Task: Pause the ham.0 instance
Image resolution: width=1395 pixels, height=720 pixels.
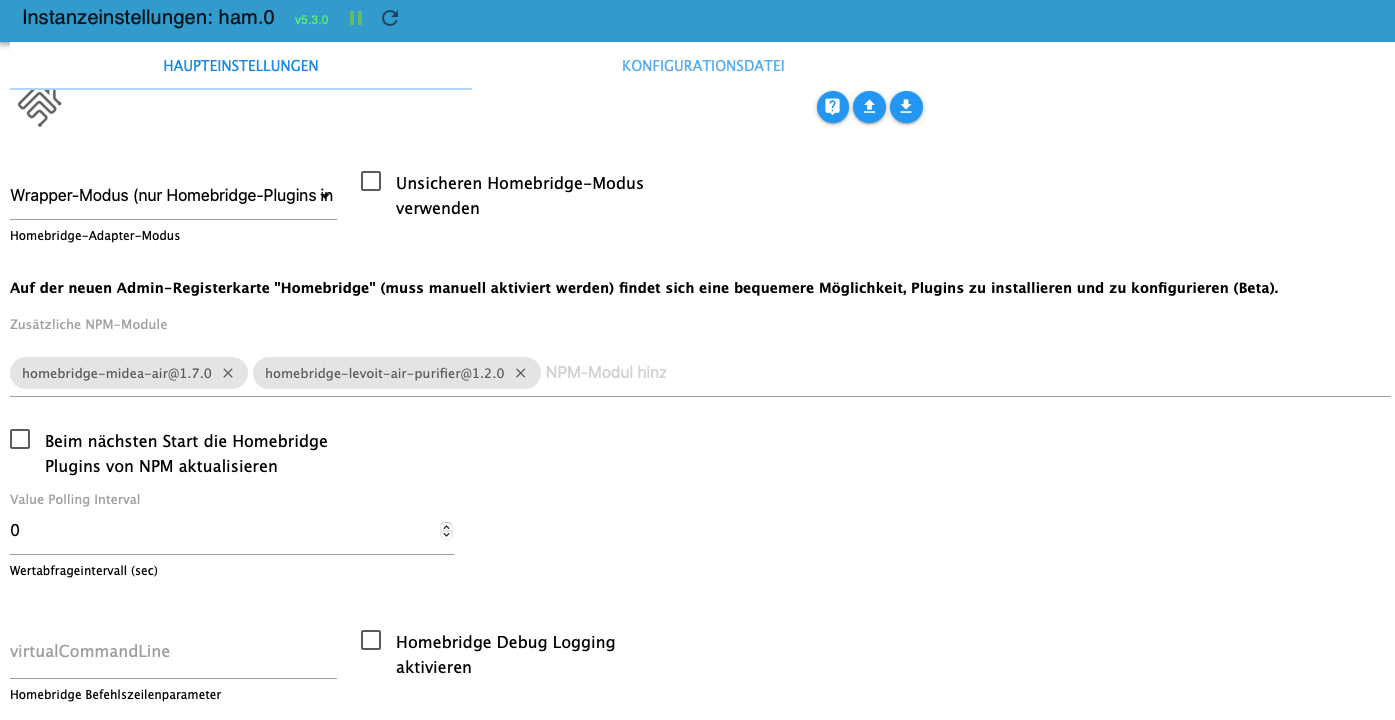Action: [x=356, y=18]
